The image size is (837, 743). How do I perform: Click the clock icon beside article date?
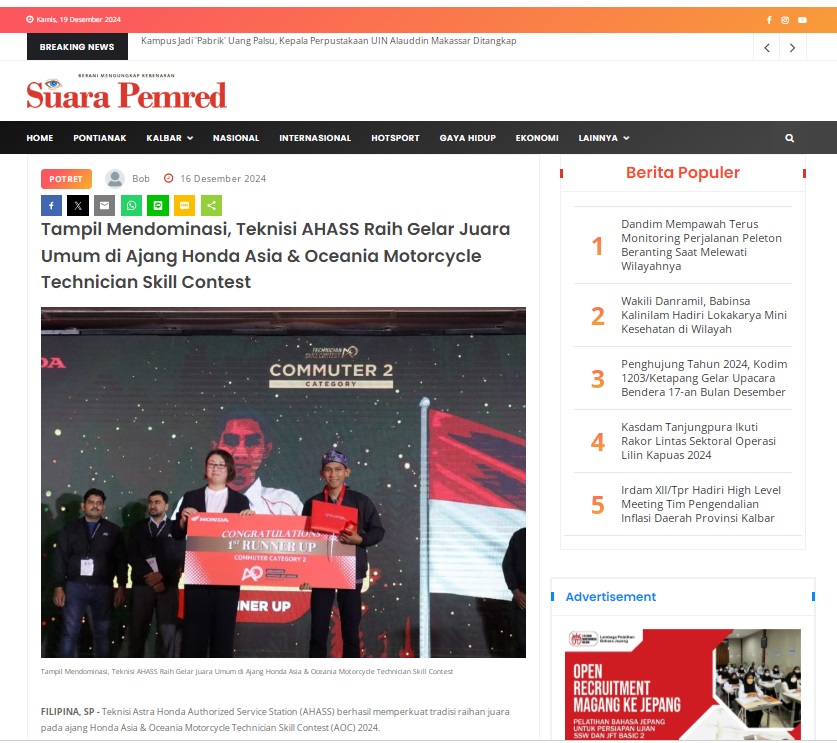point(169,178)
